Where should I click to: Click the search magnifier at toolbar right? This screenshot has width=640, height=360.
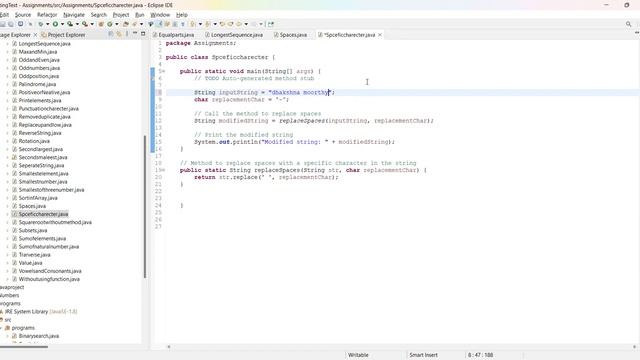coord(629,24)
